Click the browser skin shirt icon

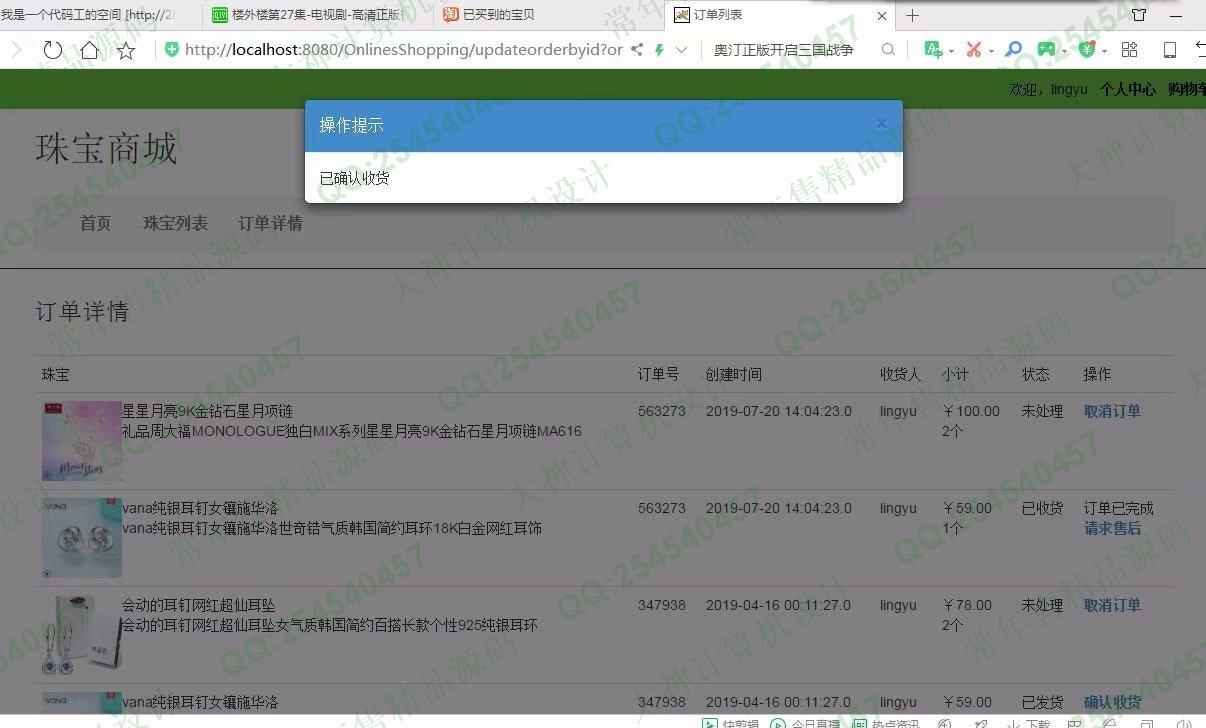tap(1139, 15)
